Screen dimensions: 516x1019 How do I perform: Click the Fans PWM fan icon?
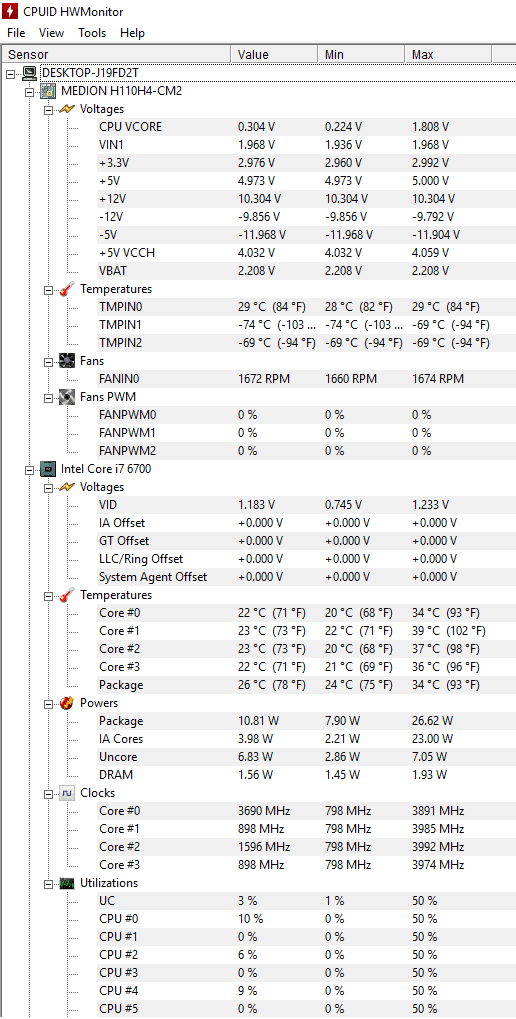coord(68,396)
